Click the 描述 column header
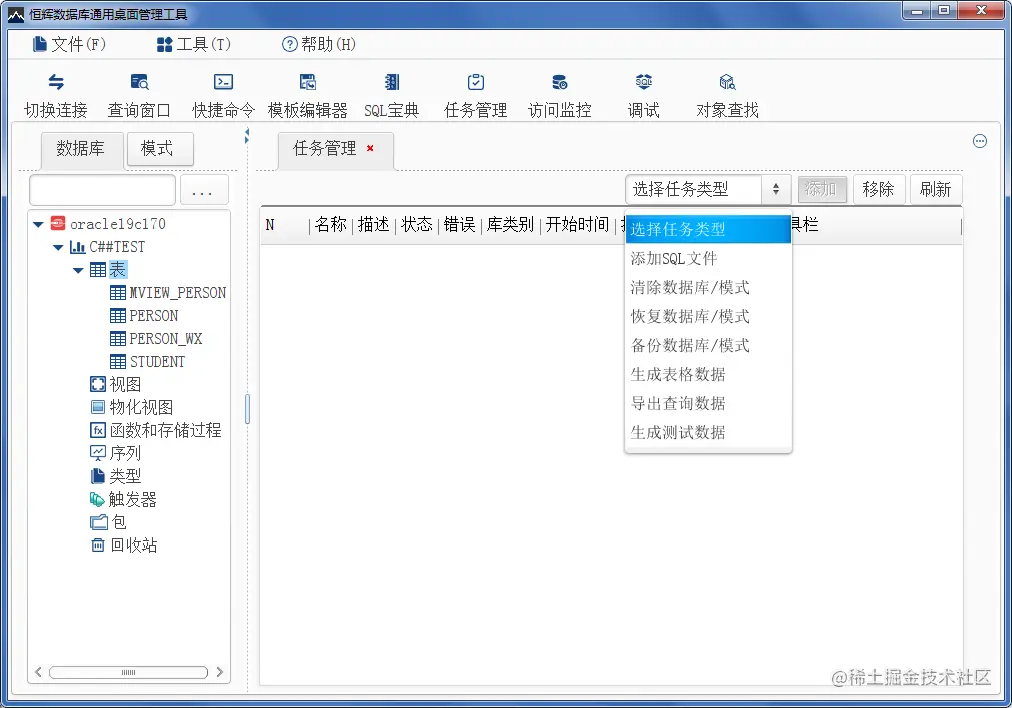Image resolution: width=1012 pixels, height=708 pixels. coord(374,225)
